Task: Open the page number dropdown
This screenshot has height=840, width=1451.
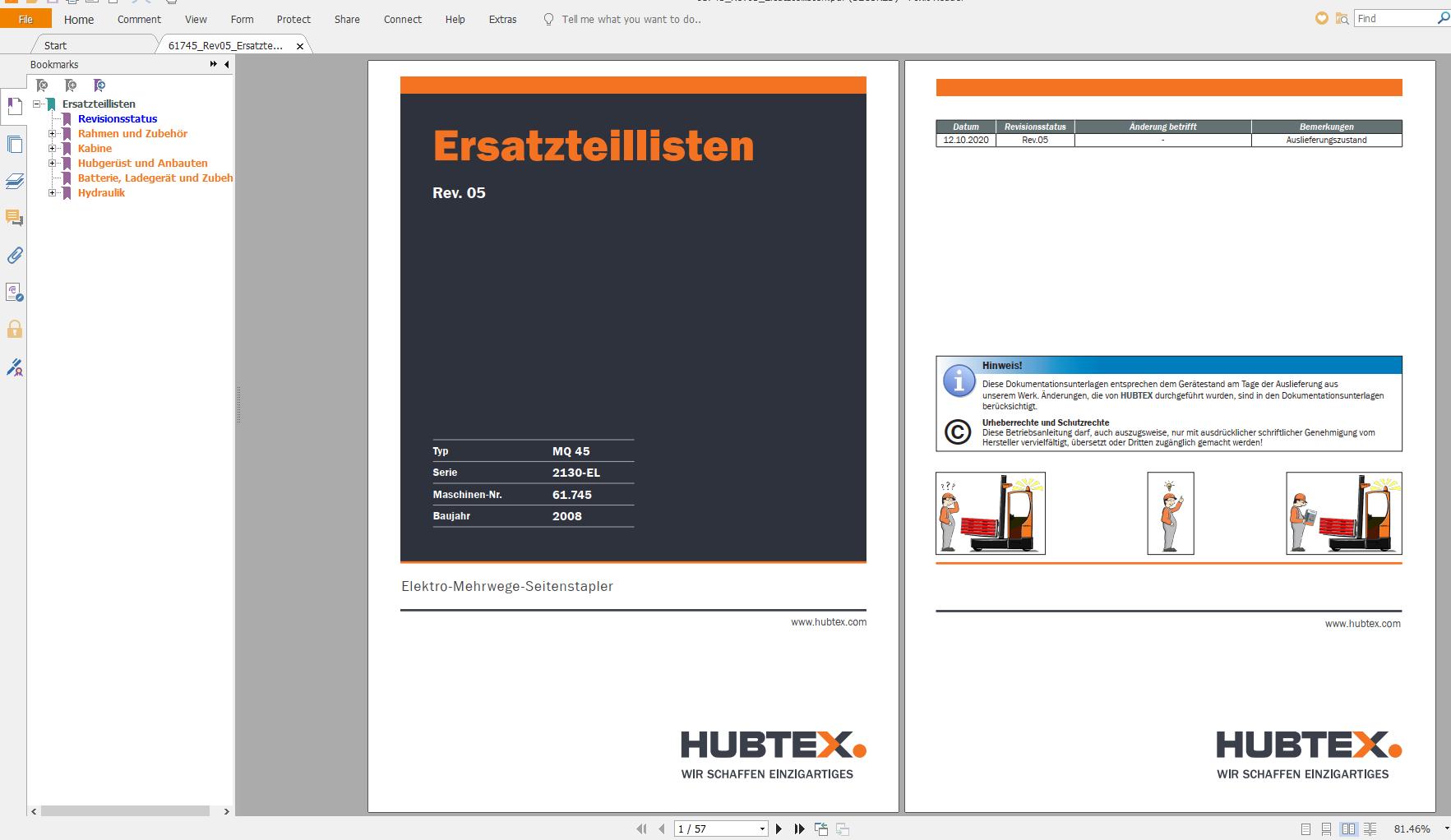Action: 762,828
